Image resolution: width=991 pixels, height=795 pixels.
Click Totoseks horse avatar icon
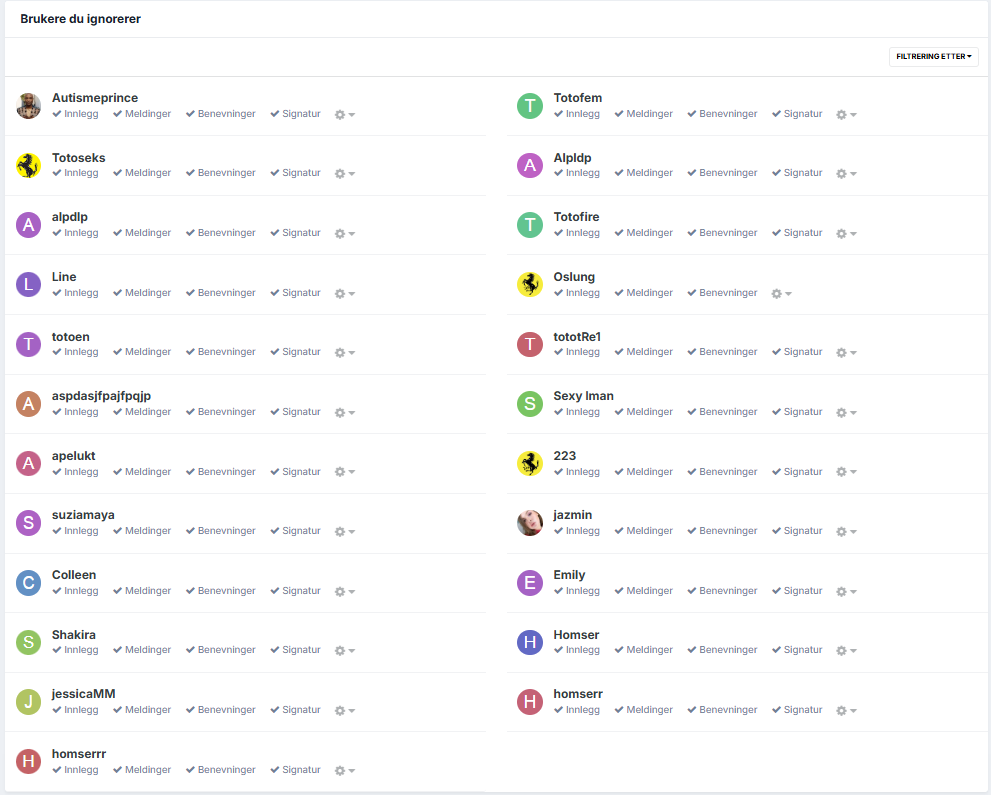pos(28,166)
